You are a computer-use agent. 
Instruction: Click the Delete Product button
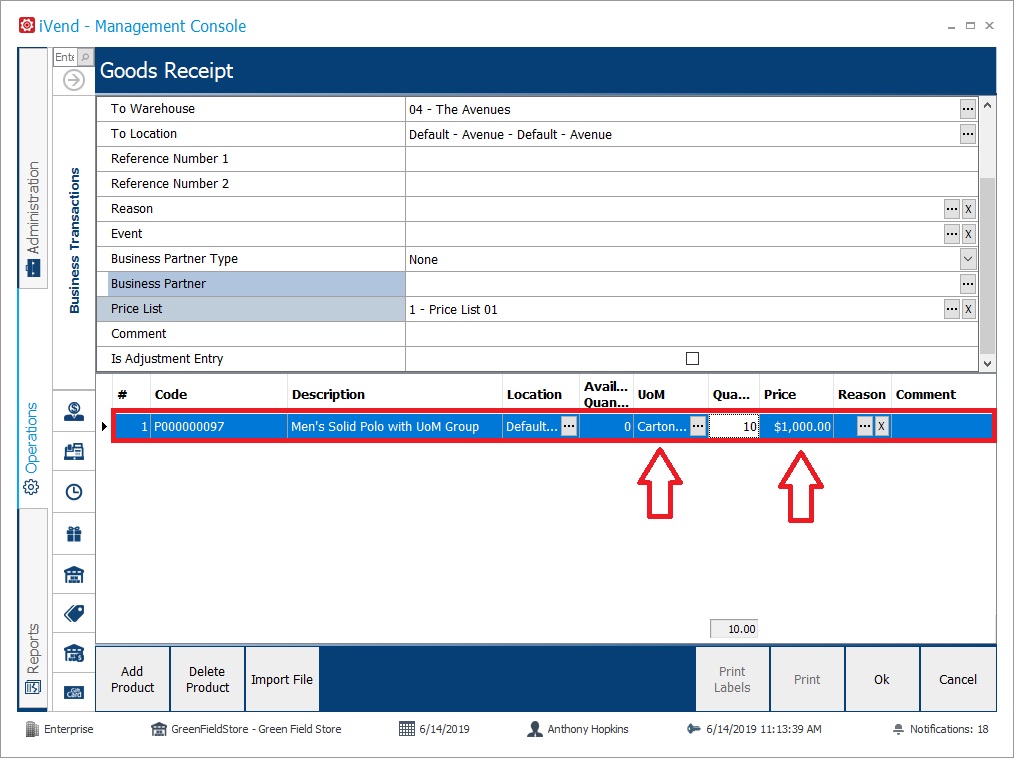pyautogui.click(x=208, y=679)
